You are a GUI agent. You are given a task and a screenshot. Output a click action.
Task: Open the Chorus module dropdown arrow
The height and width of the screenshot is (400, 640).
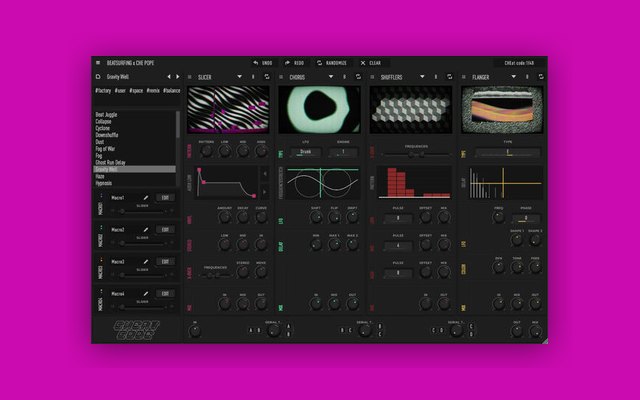(x=331, y=77)
